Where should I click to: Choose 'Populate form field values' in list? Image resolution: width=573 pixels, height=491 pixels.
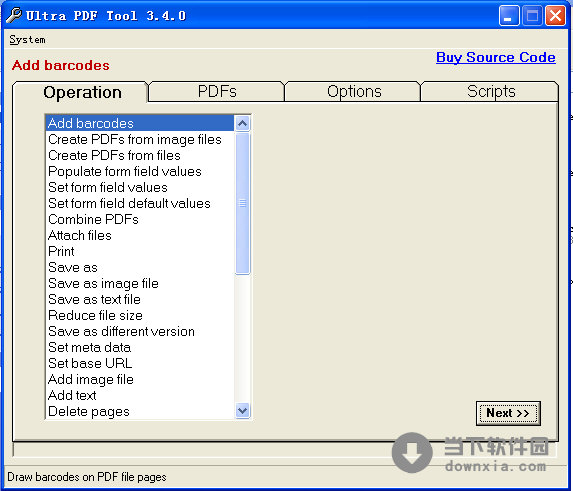[x=140, y=171]
